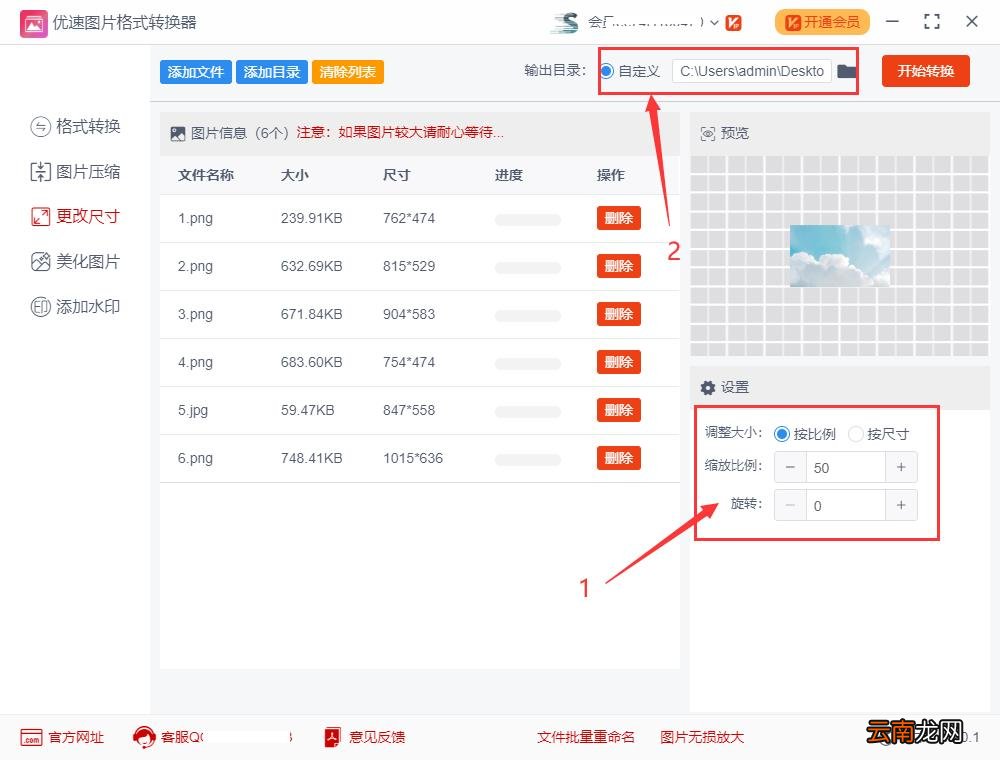Click the 文件名称 column header
The image size is (1000, 760).
206,175
